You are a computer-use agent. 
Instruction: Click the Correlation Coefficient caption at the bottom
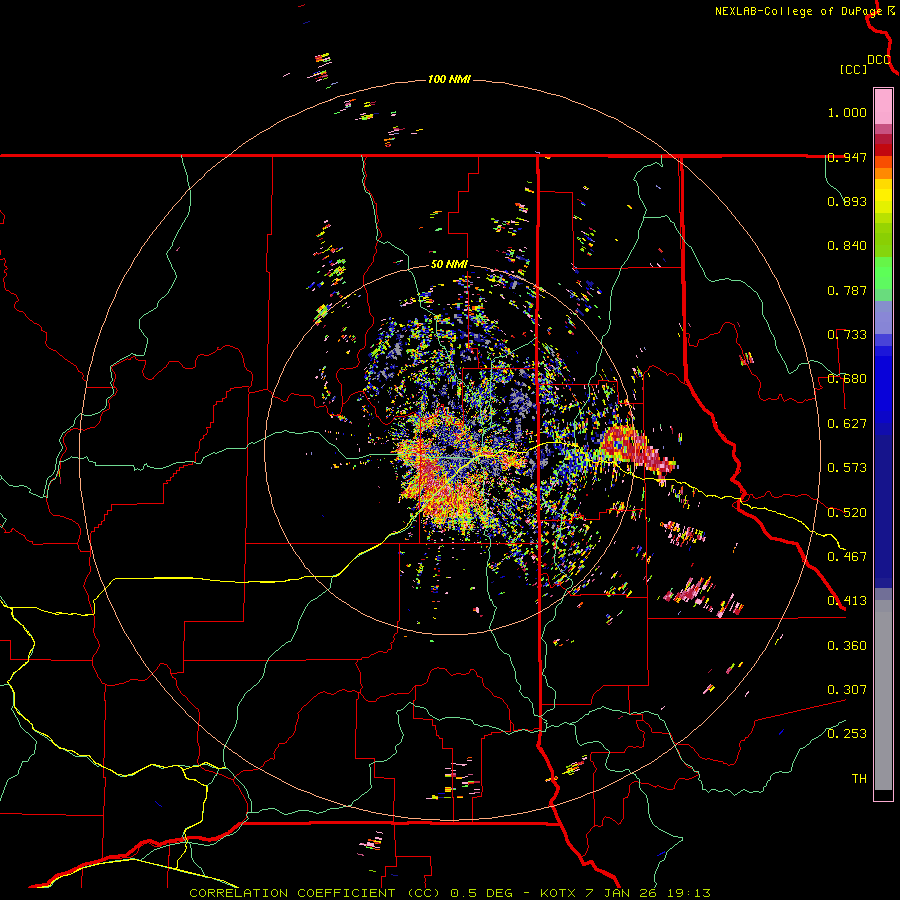coord(449,893)
